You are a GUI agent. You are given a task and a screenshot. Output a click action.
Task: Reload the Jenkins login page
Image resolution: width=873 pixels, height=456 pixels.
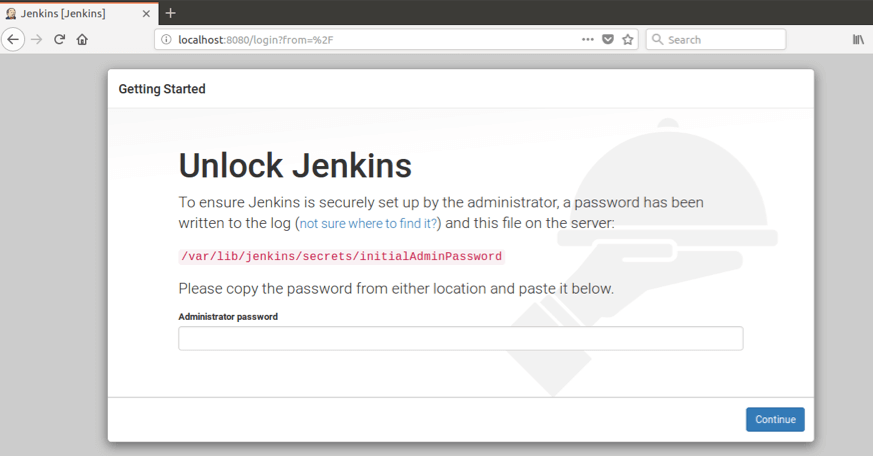point(60,39)
